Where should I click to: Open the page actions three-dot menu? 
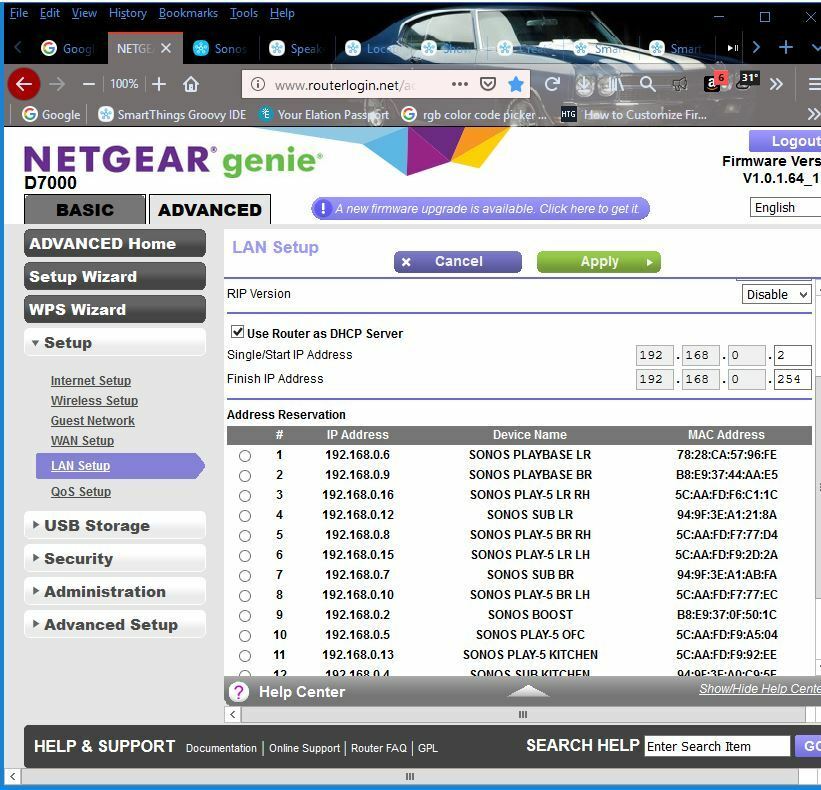click(459, 84)
